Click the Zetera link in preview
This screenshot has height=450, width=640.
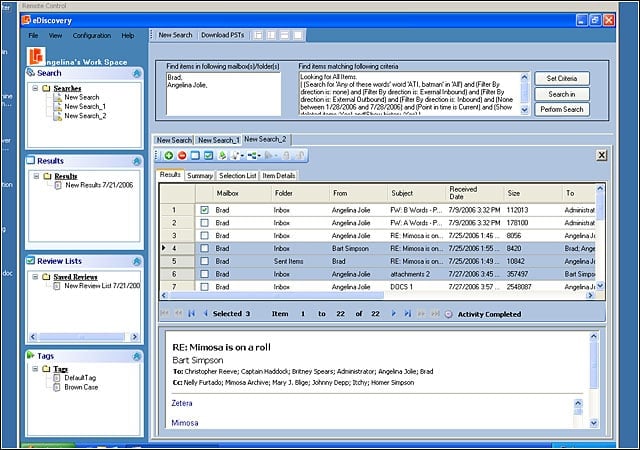coord(182,403)
